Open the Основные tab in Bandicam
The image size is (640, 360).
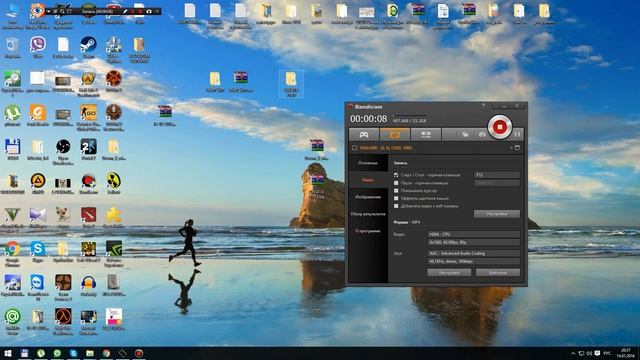pyautogui.click(x=368, y=163)
